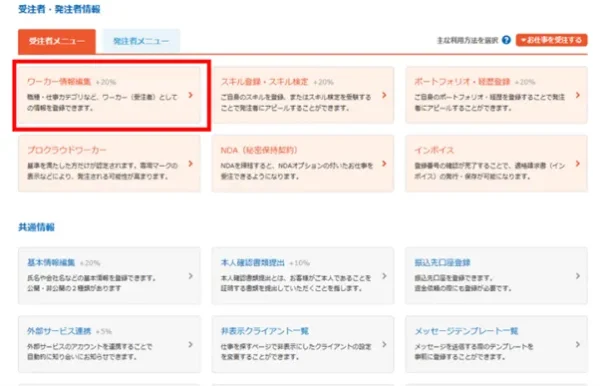The width and height of the screenshot is (600, 386).
Task: Click the arrow on the 基本情報編集 card
Action: click(x=191, y=276)
